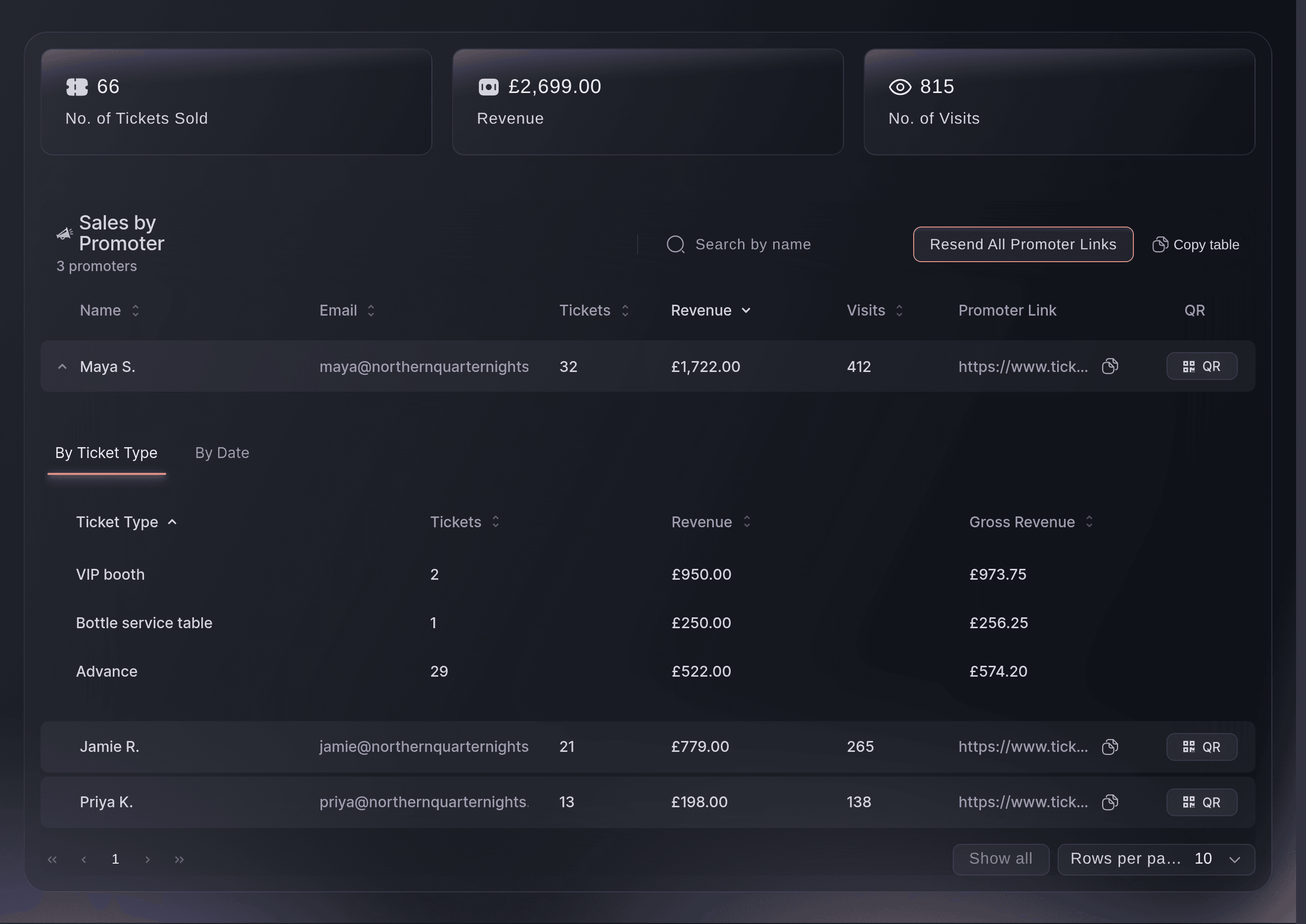1306x924 pixels.
Task: Click the ticket icon beside 66
Action: (77, 87)
